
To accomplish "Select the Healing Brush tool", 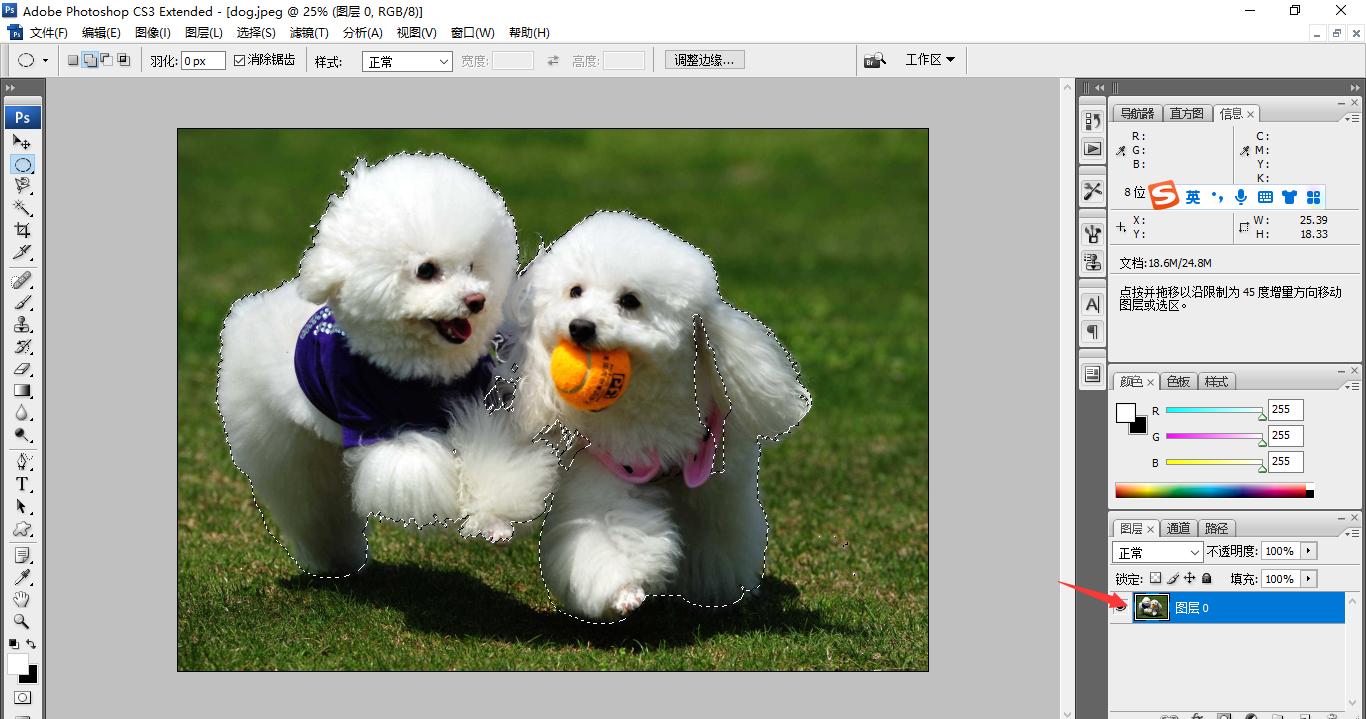I will point(22,279).
